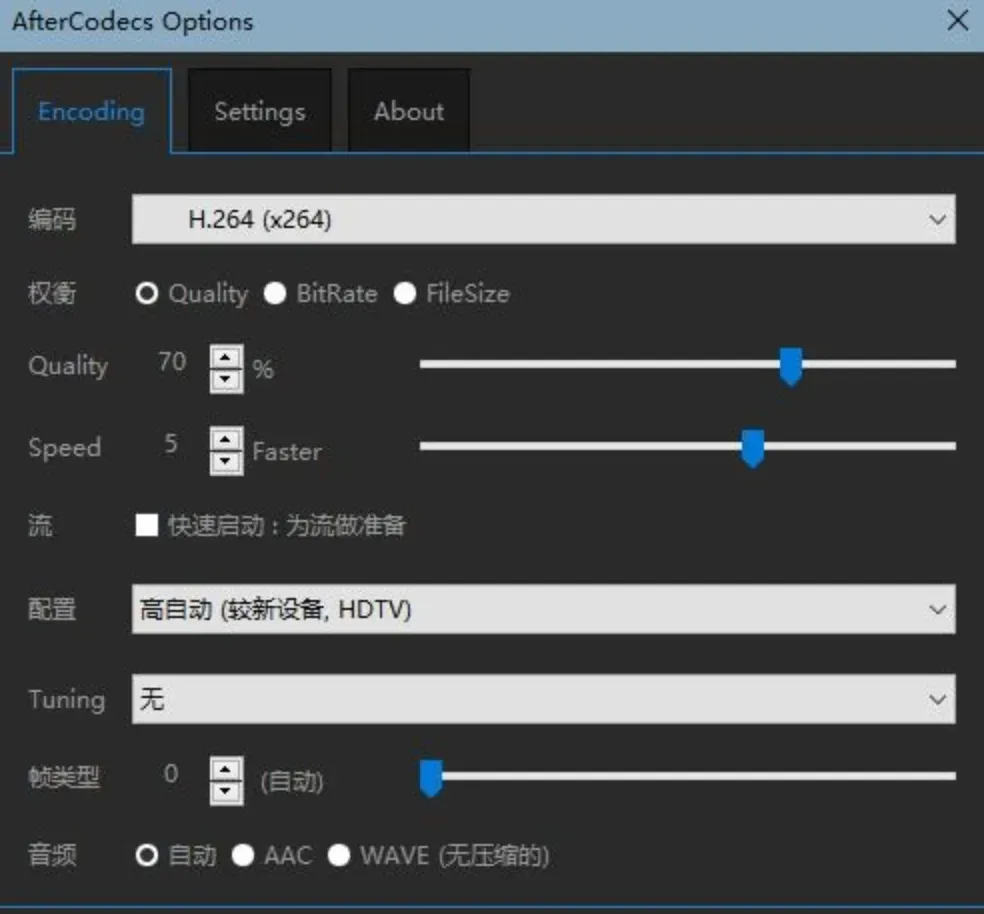
Task: Click the Speed value field showing 5
Action: coord(171,444)
